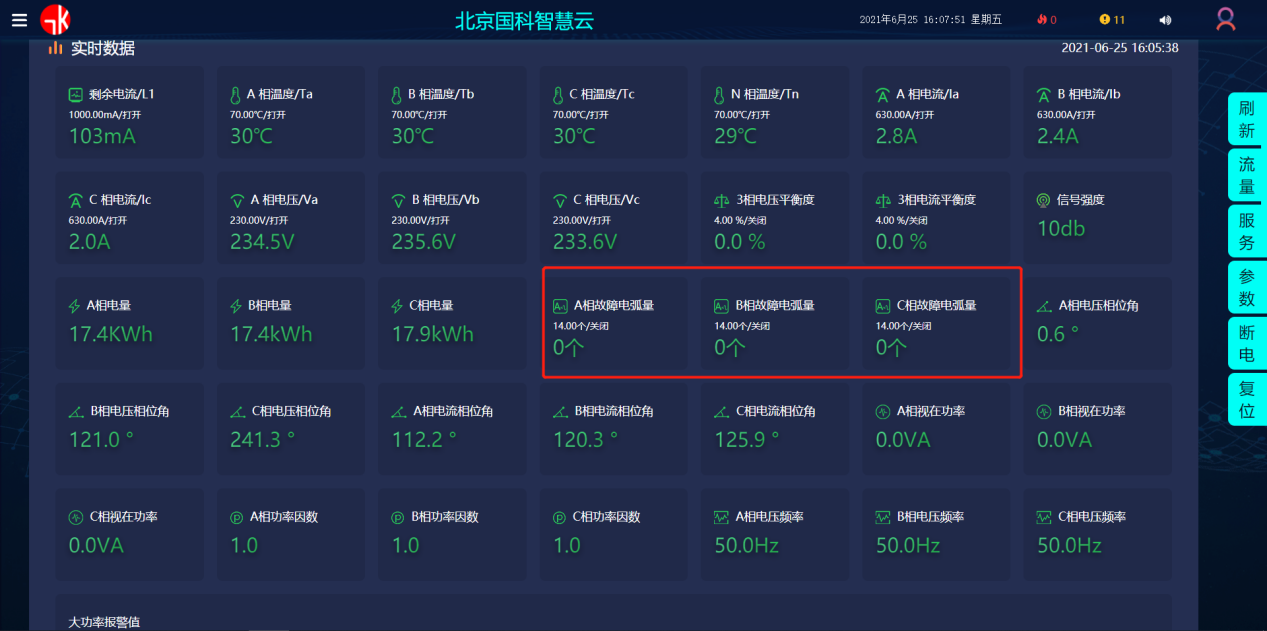
Task: Click the 复位 reset button
Action: click(1246, 399)
